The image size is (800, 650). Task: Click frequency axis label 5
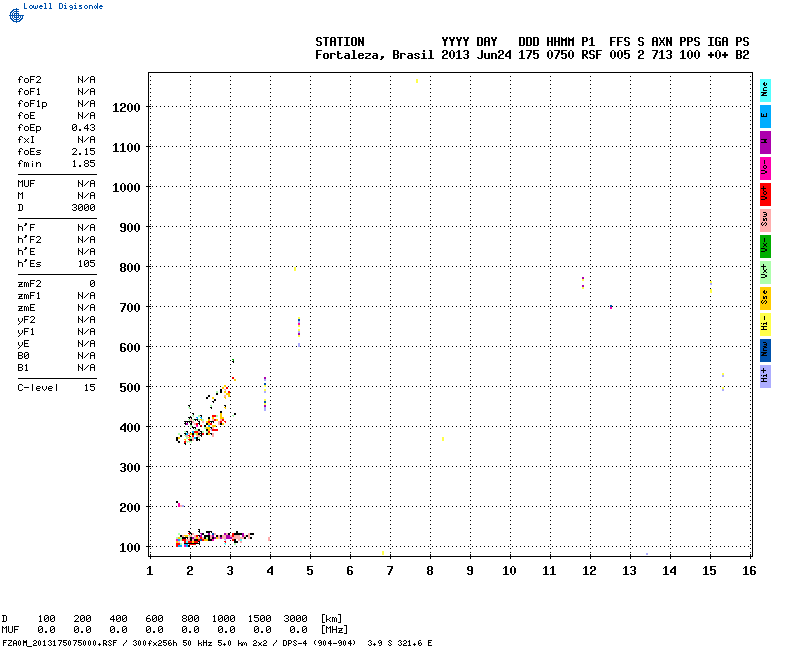coord(310,571)
